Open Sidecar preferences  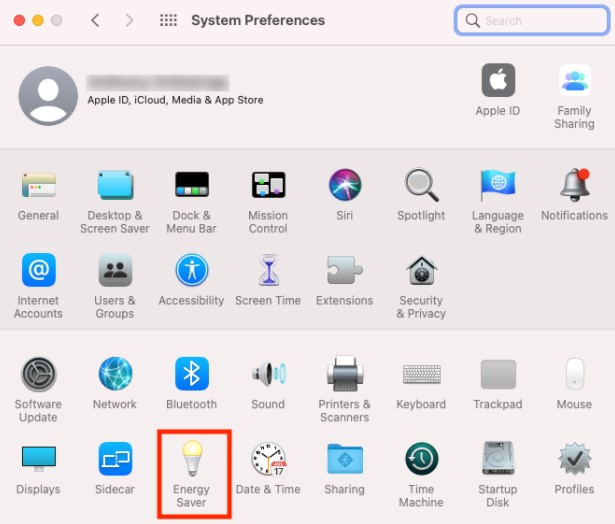115,458
